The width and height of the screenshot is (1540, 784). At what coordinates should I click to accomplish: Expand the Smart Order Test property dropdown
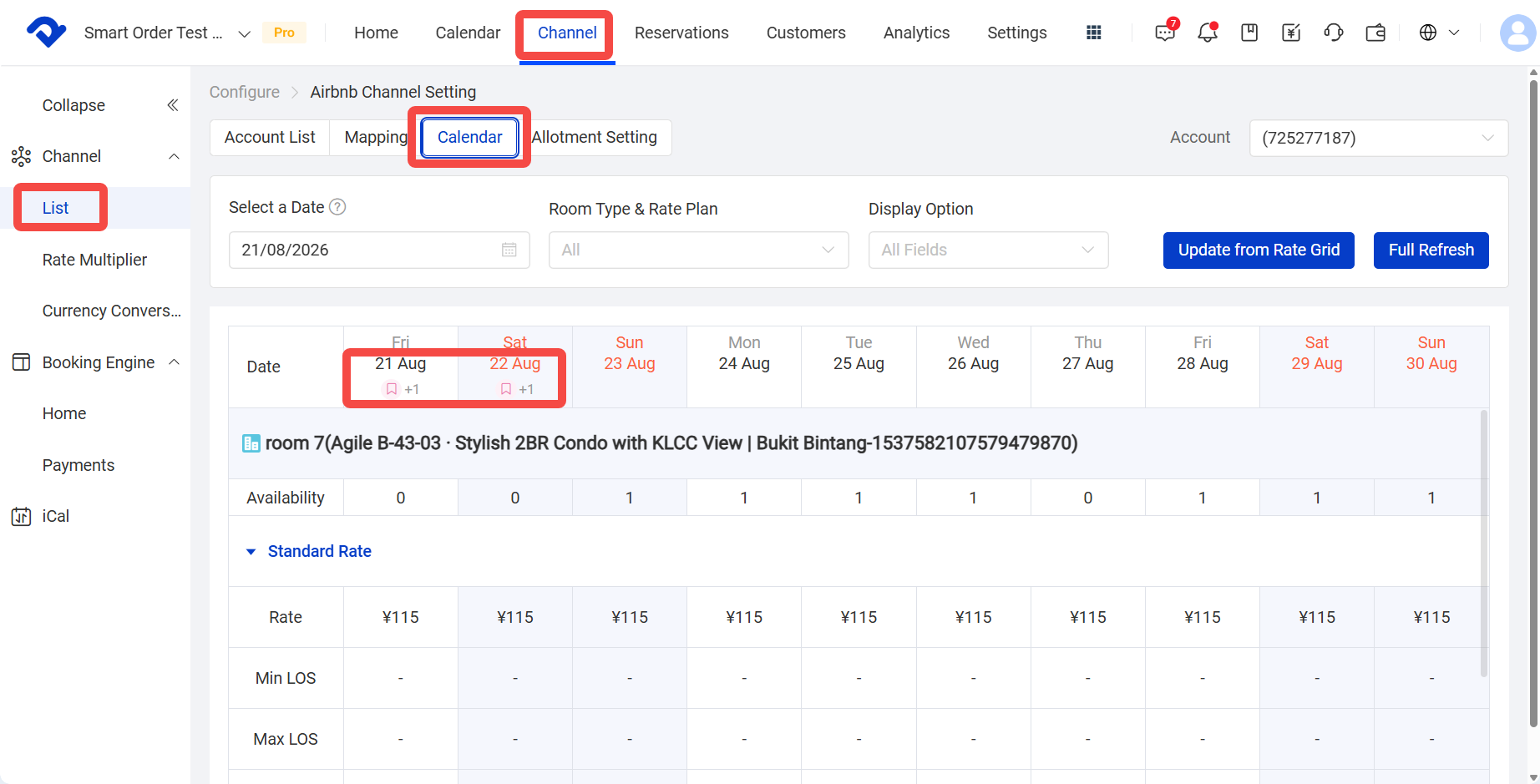click(x=245, y=33)
